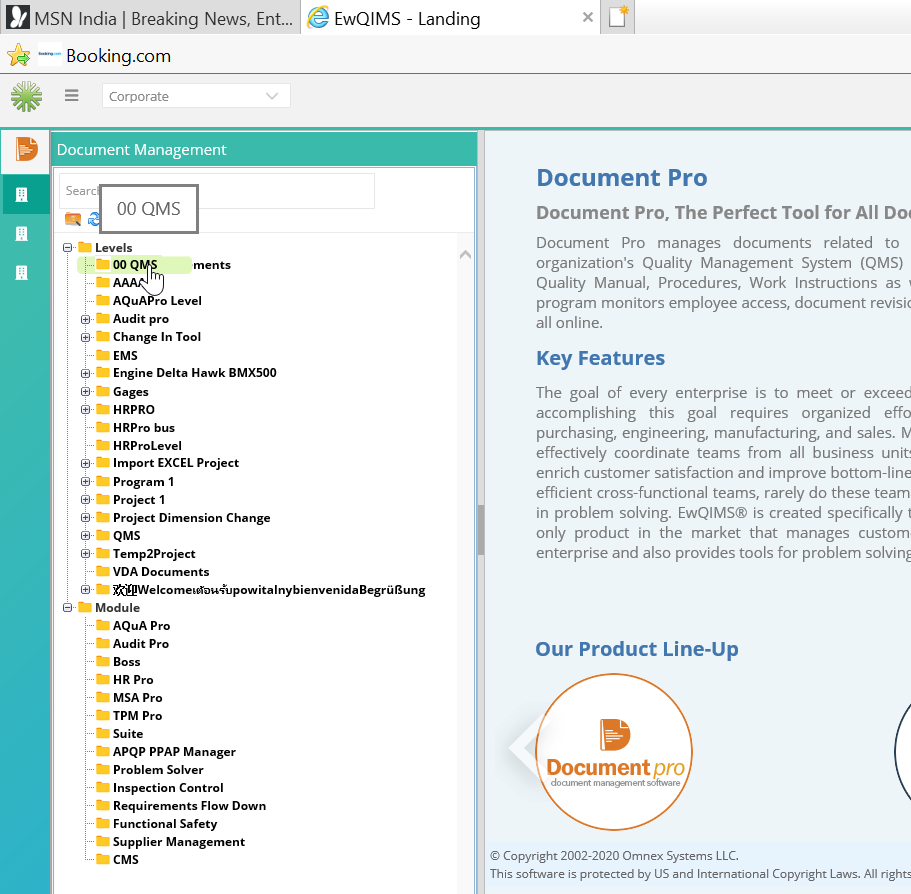The height and width of the screenshot is (894, 911).
Task: Expand the Temp2Project folder
Action: [x=85, y=554]
